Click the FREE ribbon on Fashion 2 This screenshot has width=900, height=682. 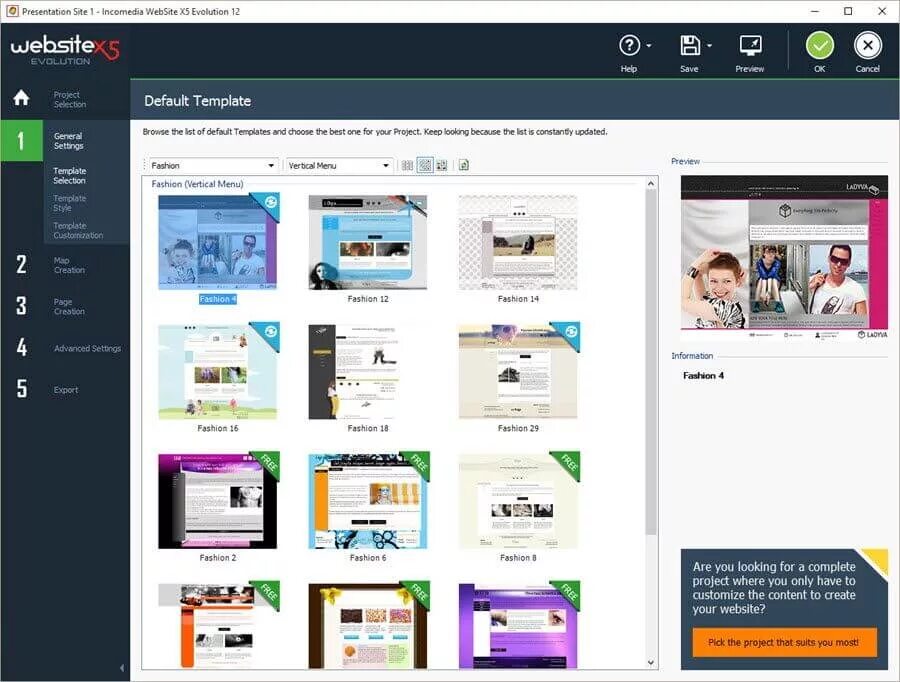point(269,463)
